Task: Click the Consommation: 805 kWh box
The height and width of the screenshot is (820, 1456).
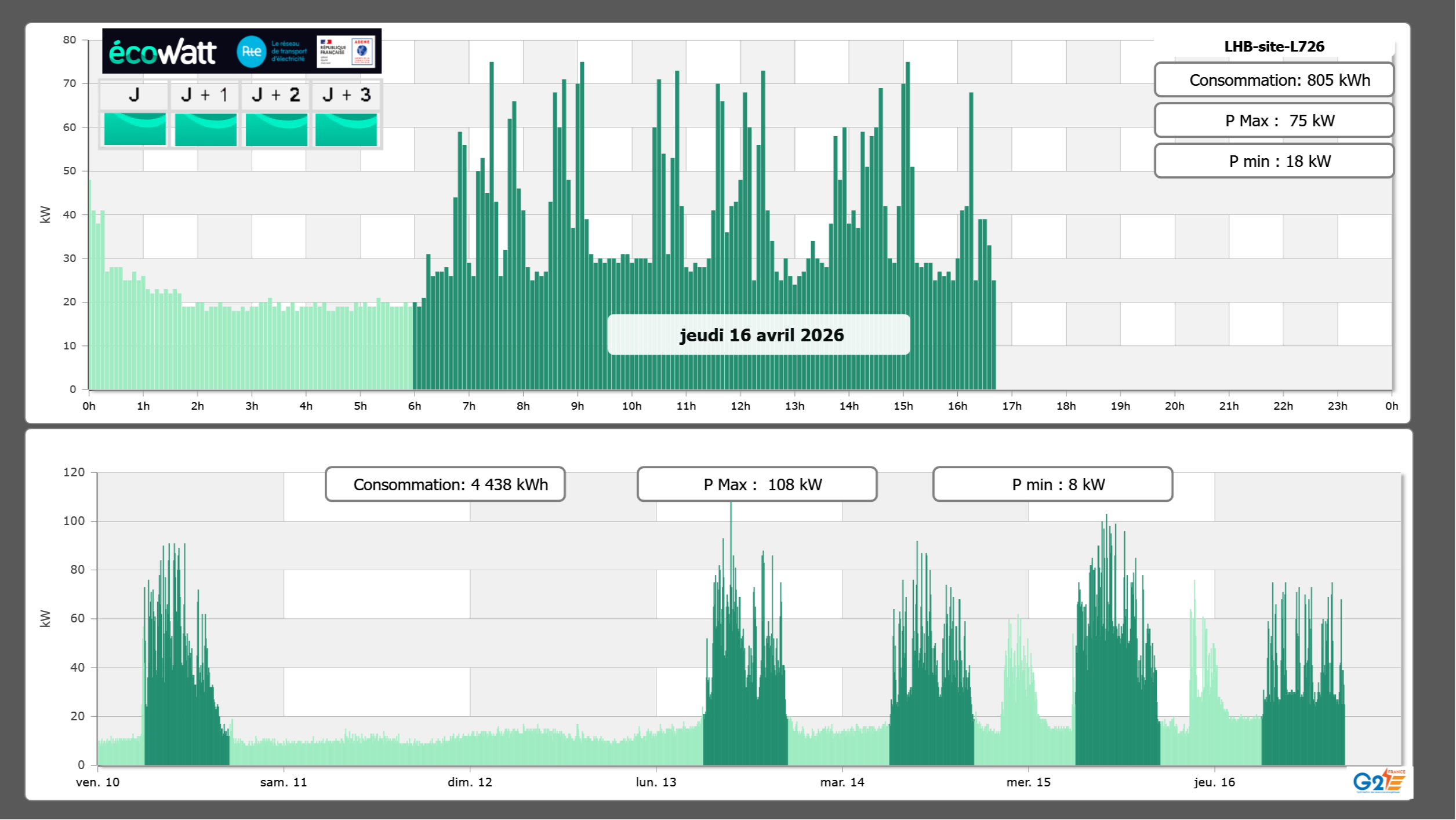Action: 1273,80
